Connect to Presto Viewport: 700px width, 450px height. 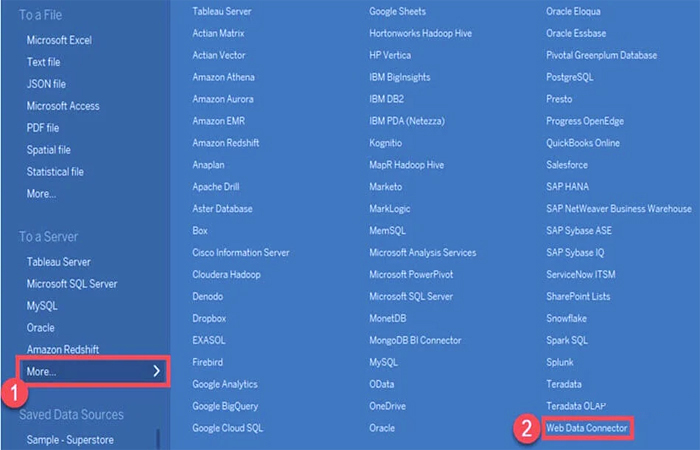[559, 99]
